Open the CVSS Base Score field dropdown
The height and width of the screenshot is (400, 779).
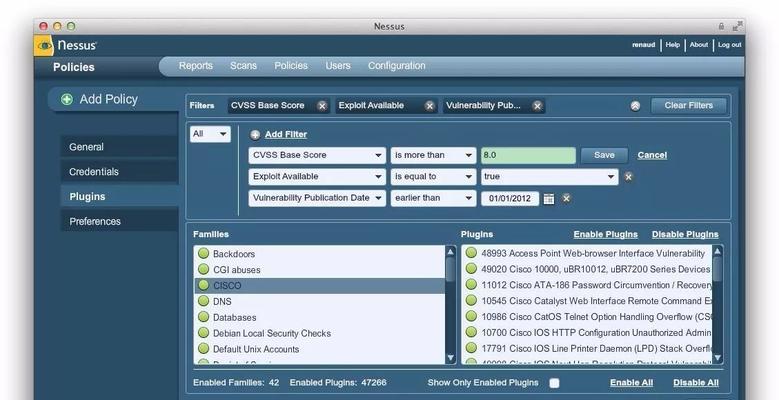(x=317, y=156)
